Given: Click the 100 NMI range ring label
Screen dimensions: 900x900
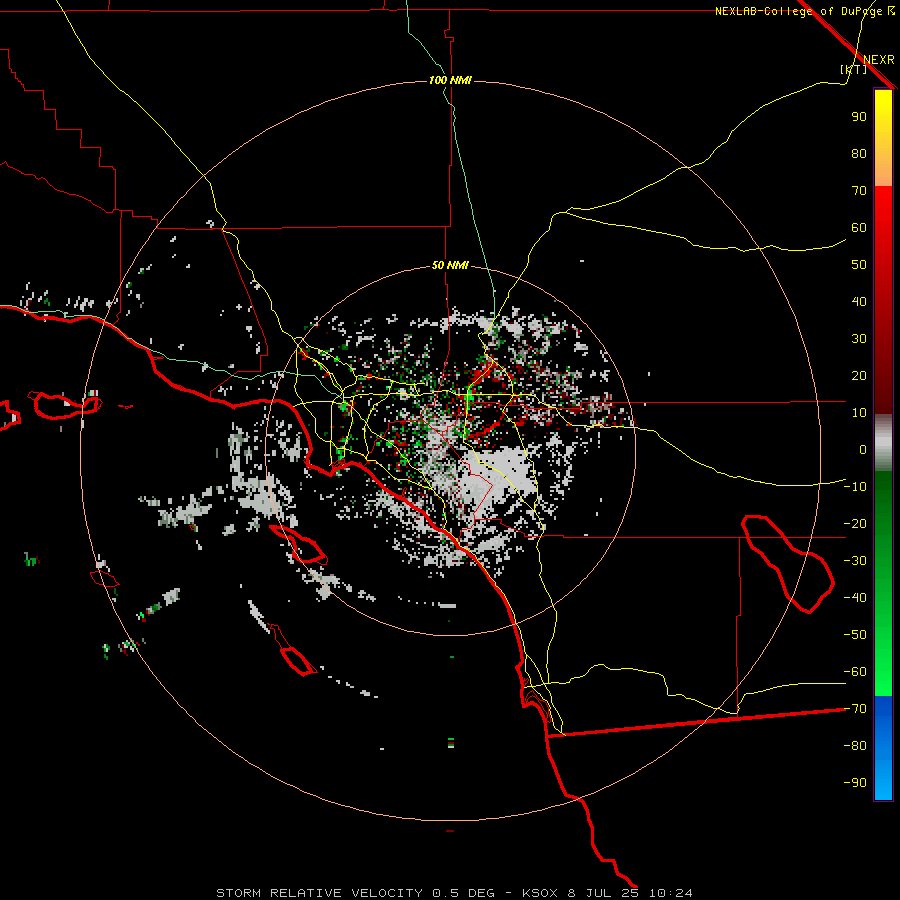Looking at the screenshot, I should point(450,80).
